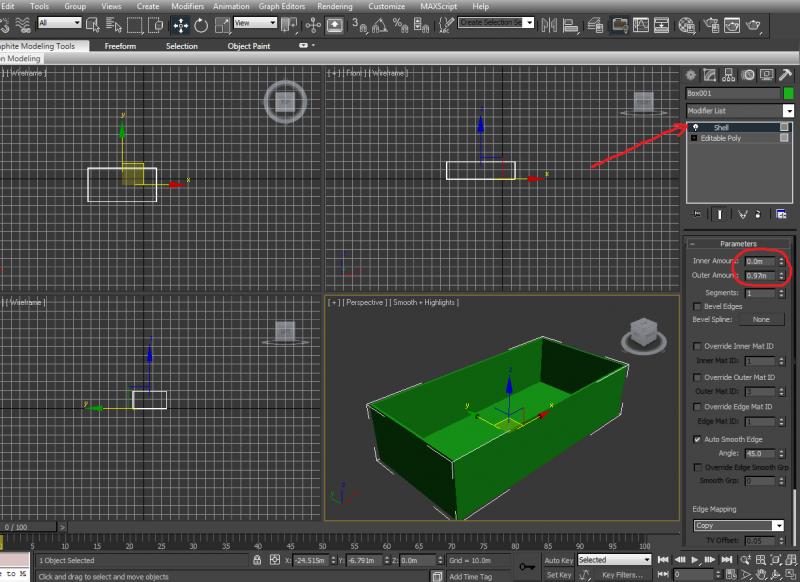Expand the Edge Mapping Copy dropdown
This screenshot has height=582, width=800.
[739, 525]
